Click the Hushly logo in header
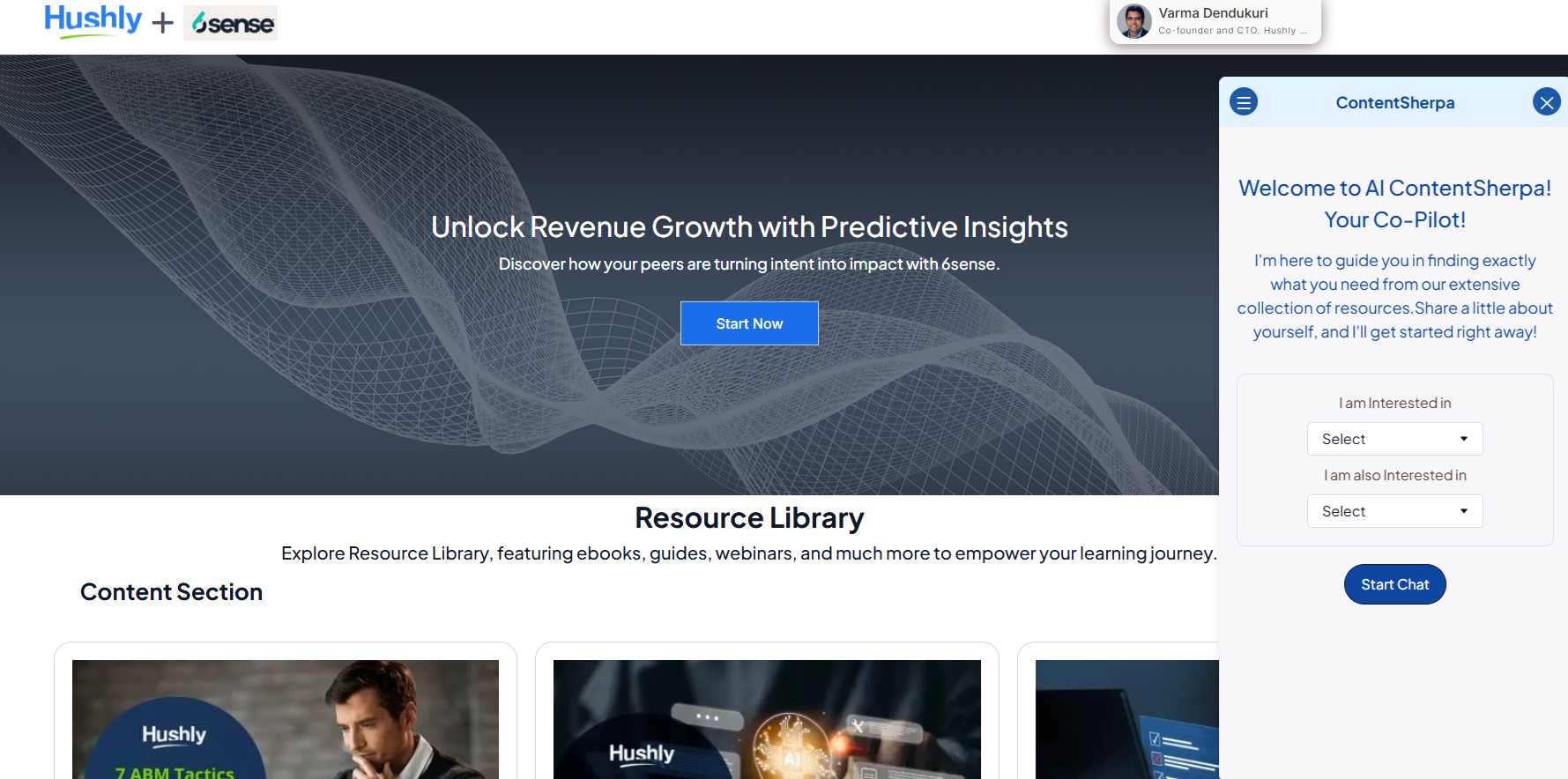 click(x=93, y=21)
